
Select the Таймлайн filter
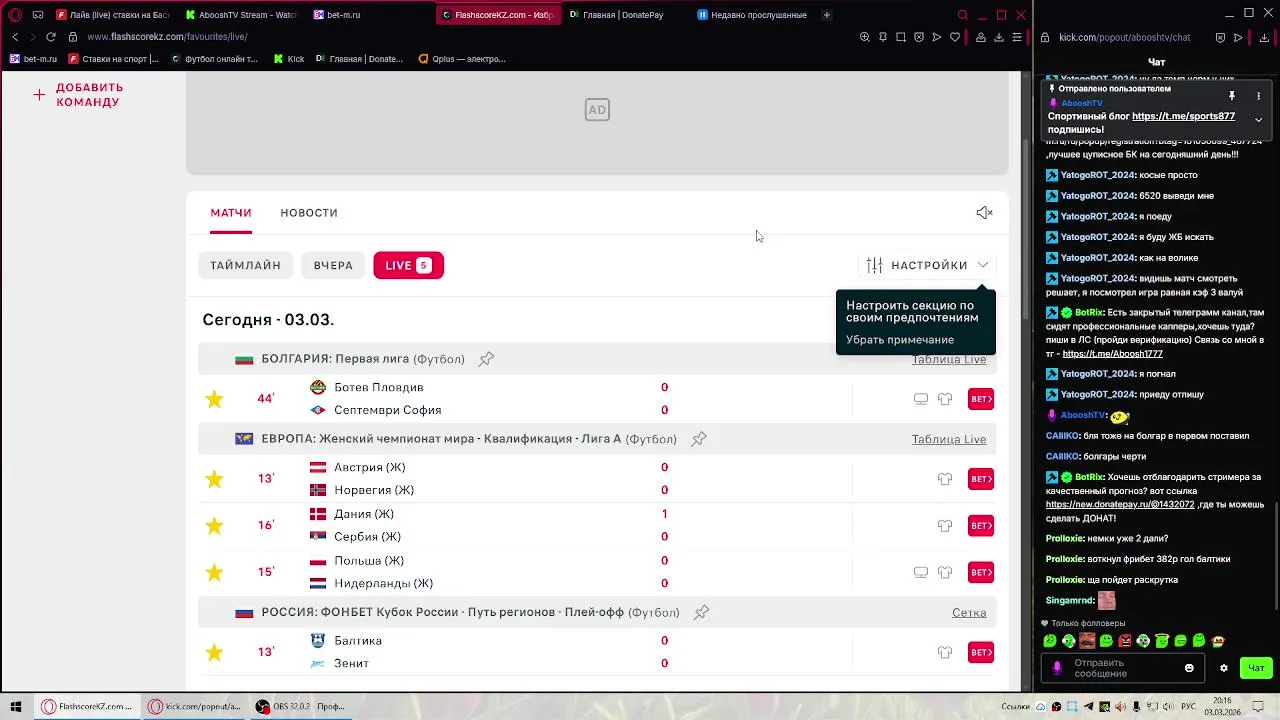(245, 265)
